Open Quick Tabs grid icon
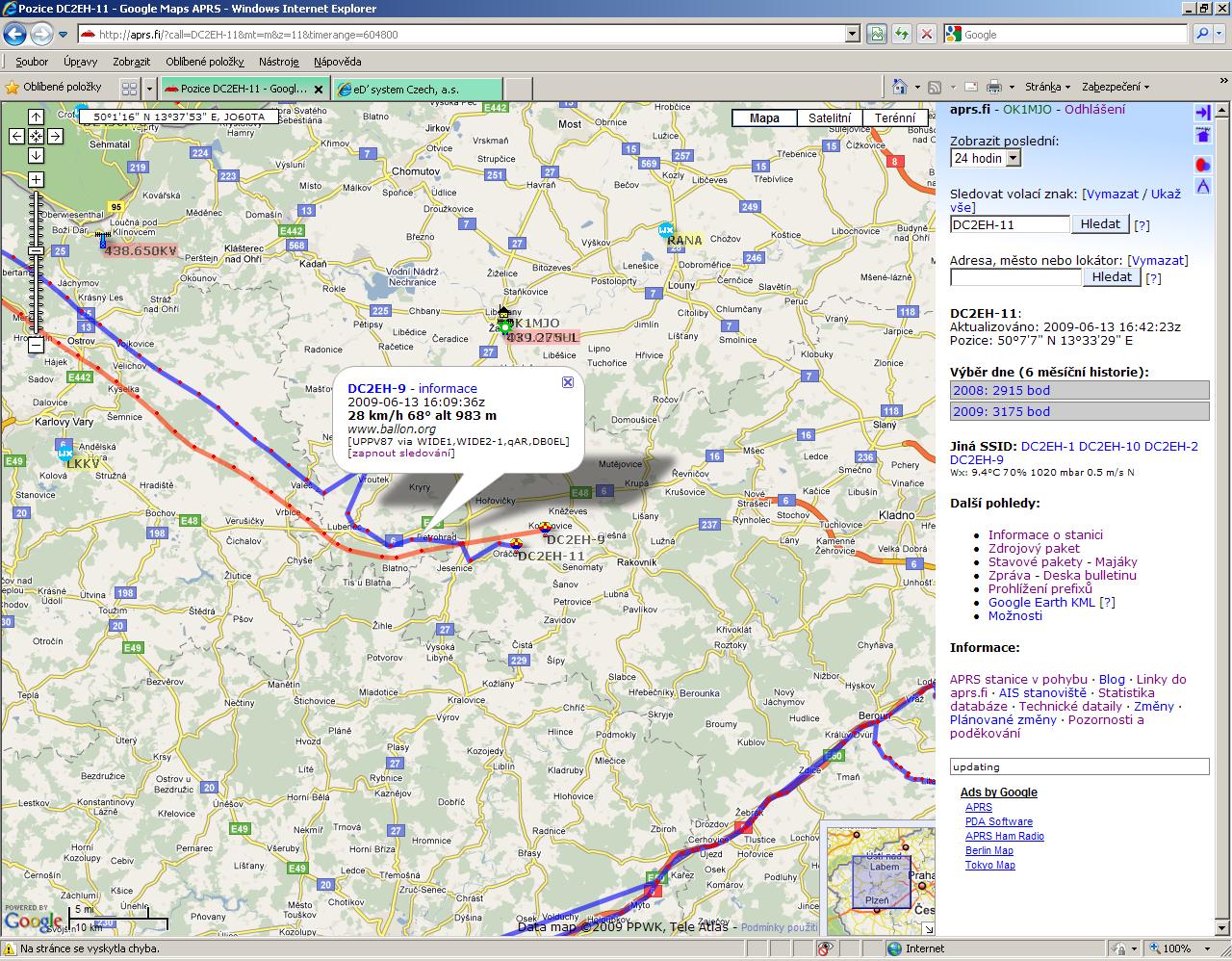The width and height of the screenshot is (1232, 961). pos(129,89)
